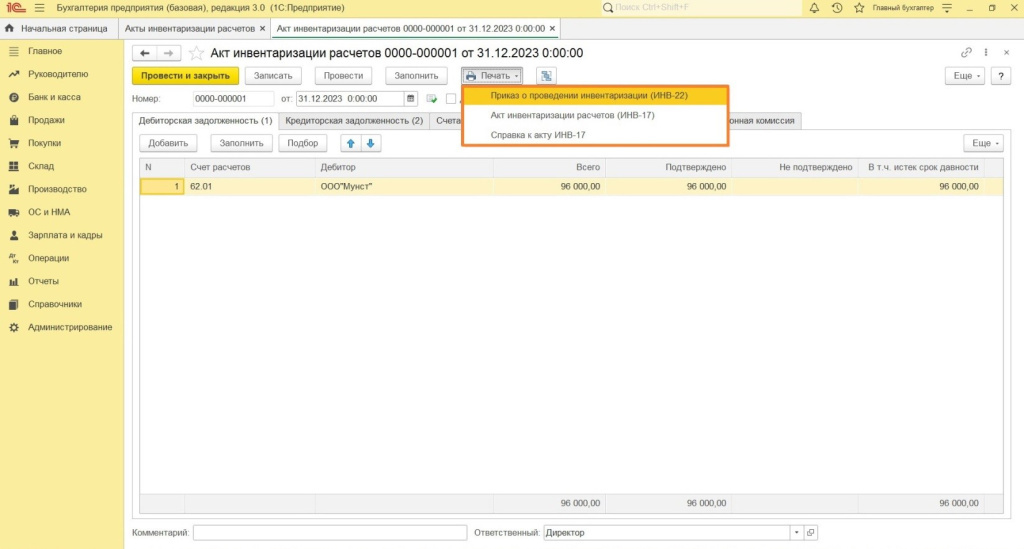Click structure icon right of Печать

click(546, 76)
